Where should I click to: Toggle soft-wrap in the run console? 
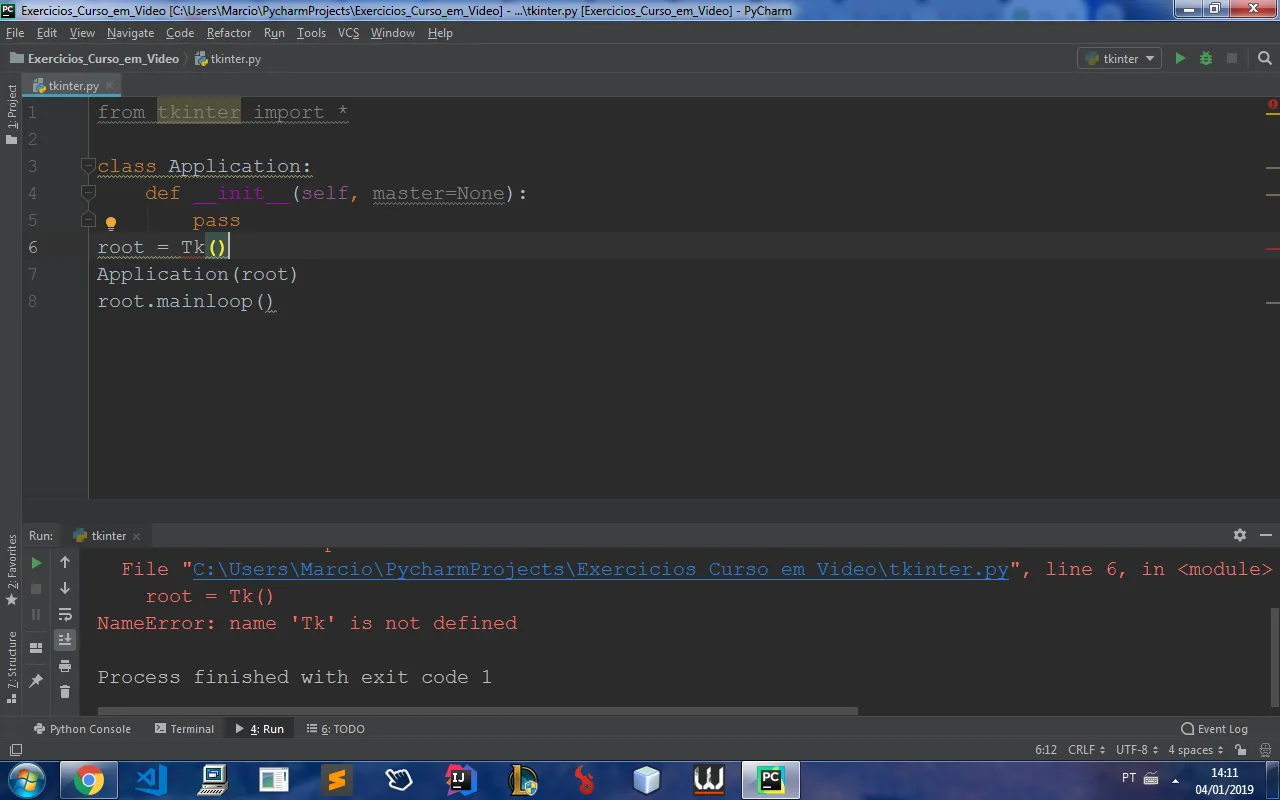[65, 614]
